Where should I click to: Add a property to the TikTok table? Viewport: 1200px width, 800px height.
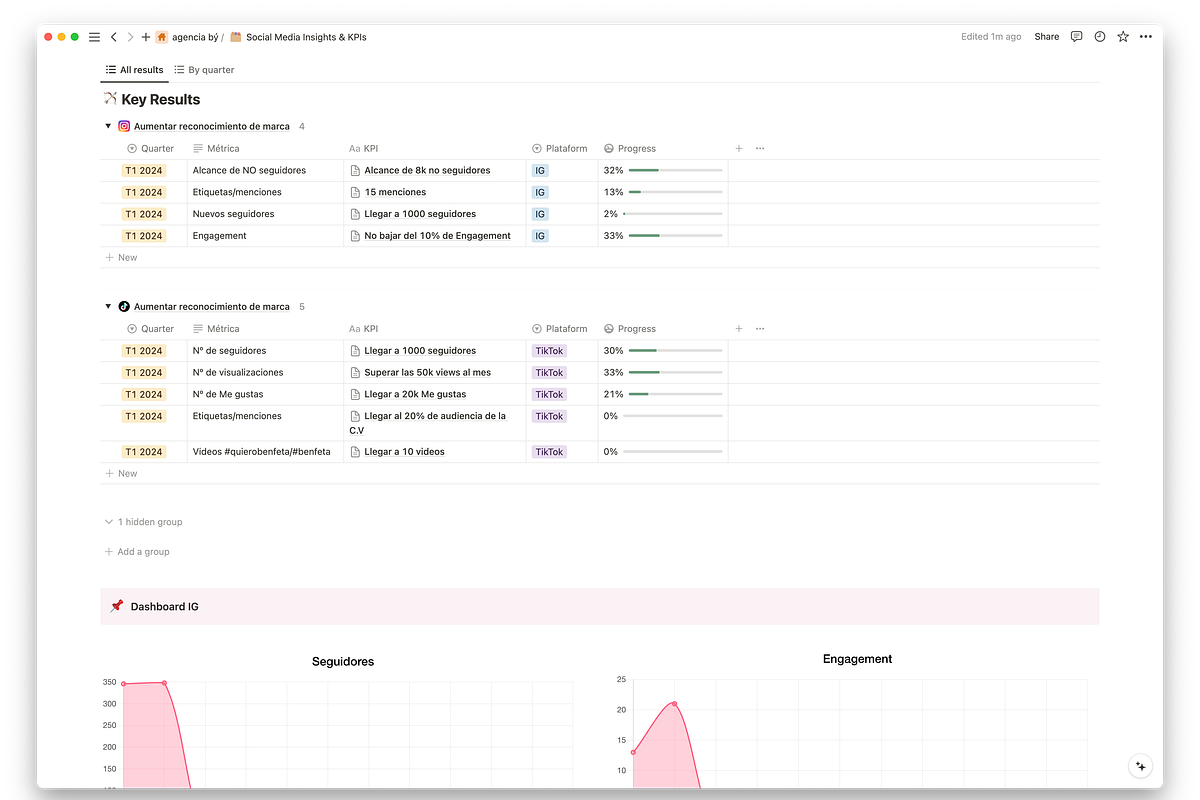coord(739,328)
